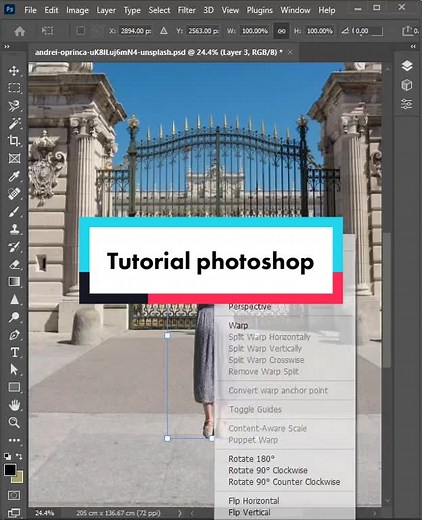Close the andrei-oprinca document tab

click(290, 52)
